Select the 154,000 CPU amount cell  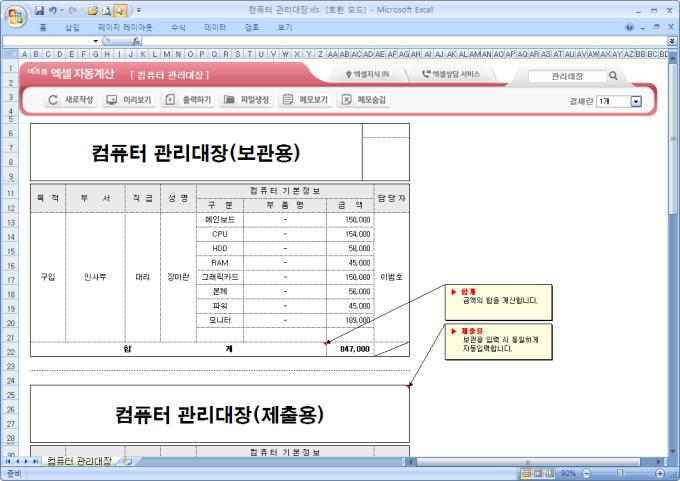pyautogui.click(x=350, y=234)
